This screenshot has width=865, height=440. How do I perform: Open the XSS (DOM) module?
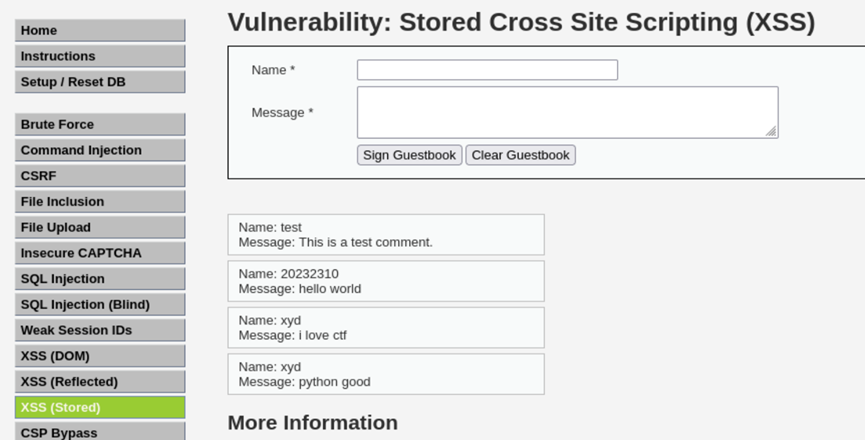pos(100,356)
